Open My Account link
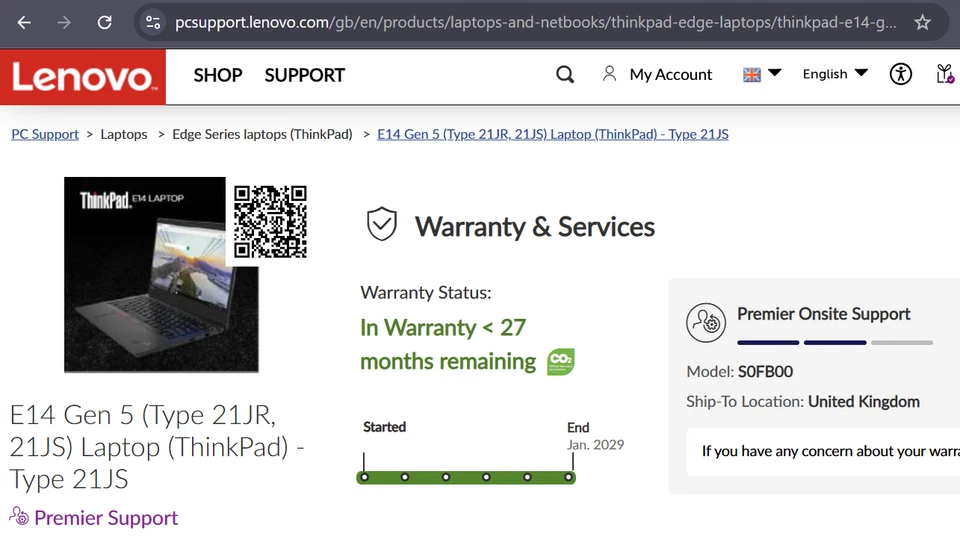 tap(670, 75)
